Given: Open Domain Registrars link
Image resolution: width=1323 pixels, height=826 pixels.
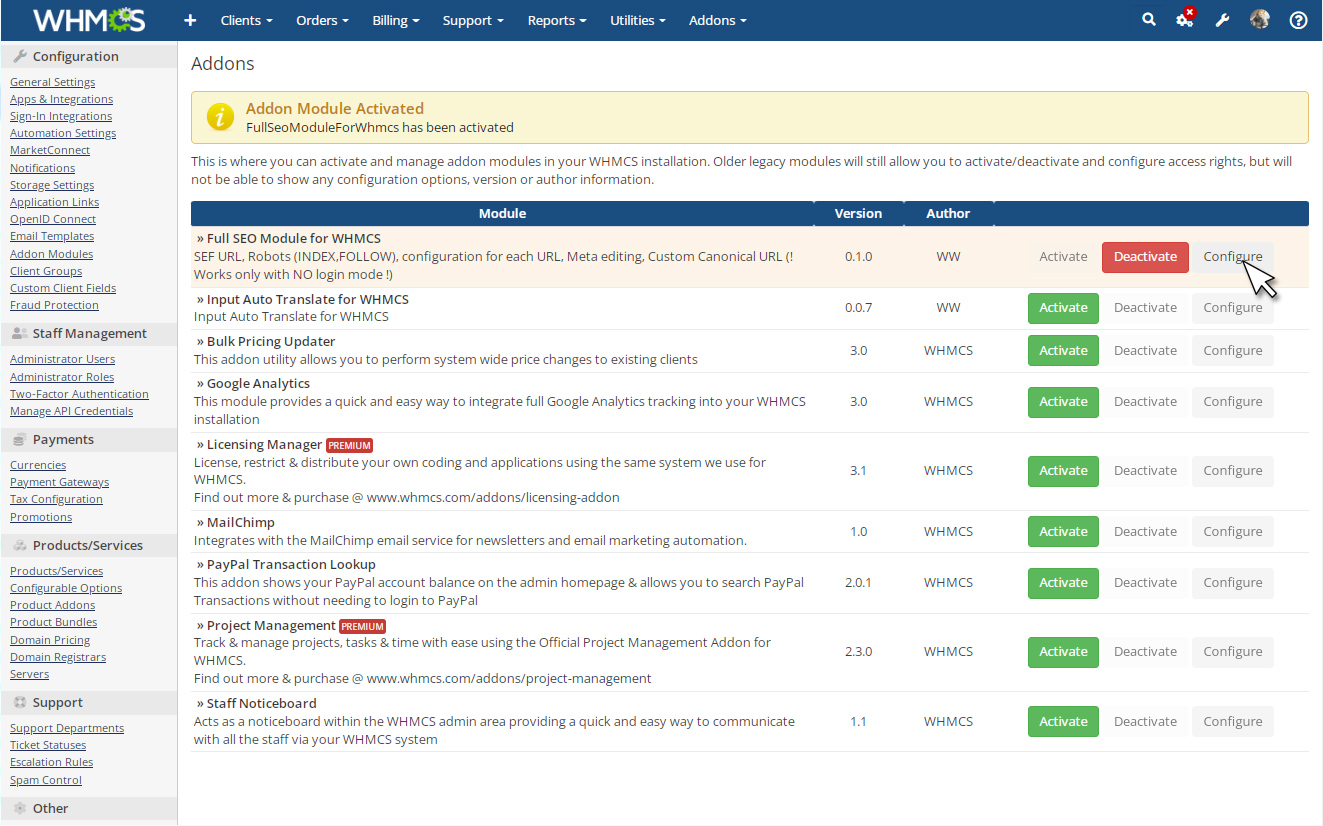Looking at the screenshot, I should [58, 657].
